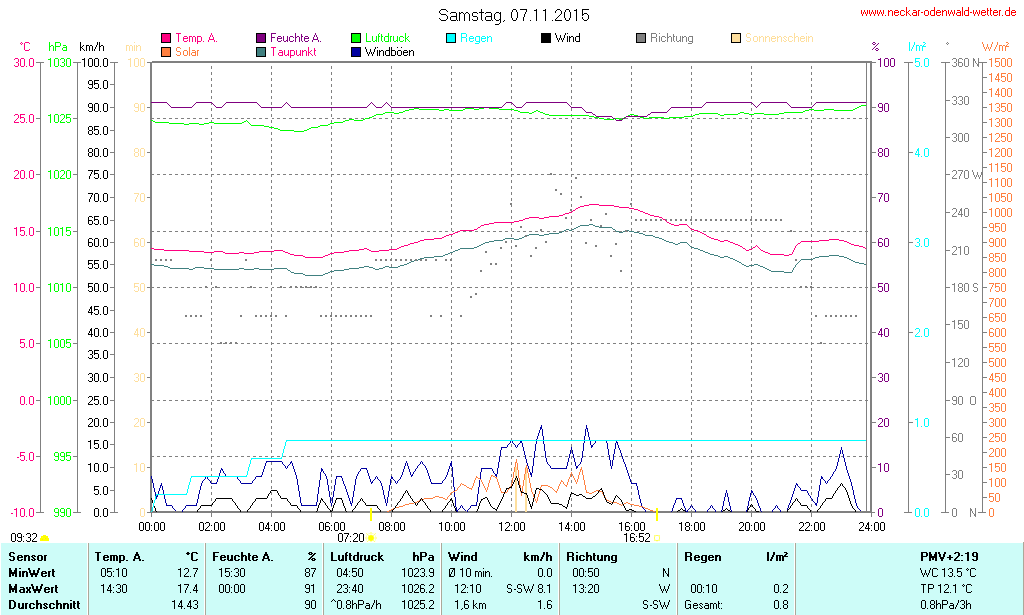Click the dark blue Windböen legend swatch
1024x615 pixels.
tap(356, 51)
